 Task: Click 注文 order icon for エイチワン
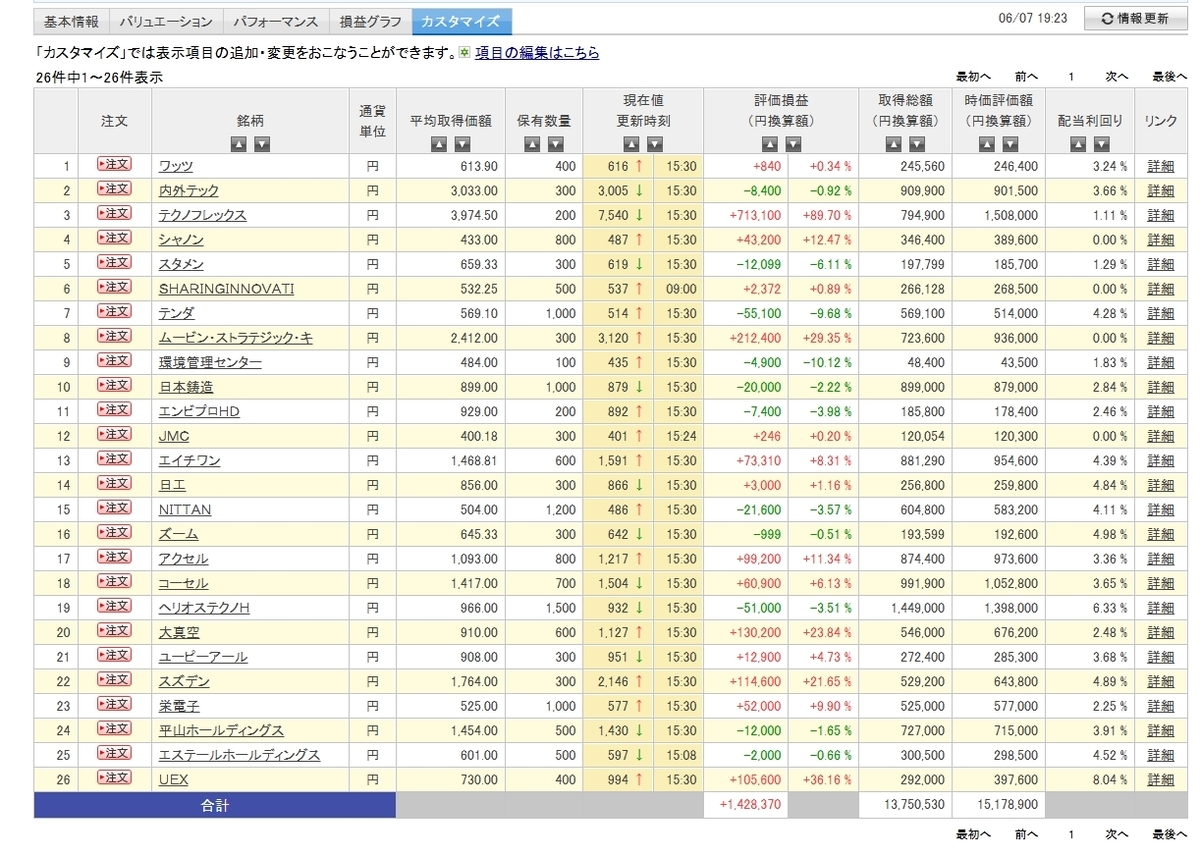click(114, 459)
